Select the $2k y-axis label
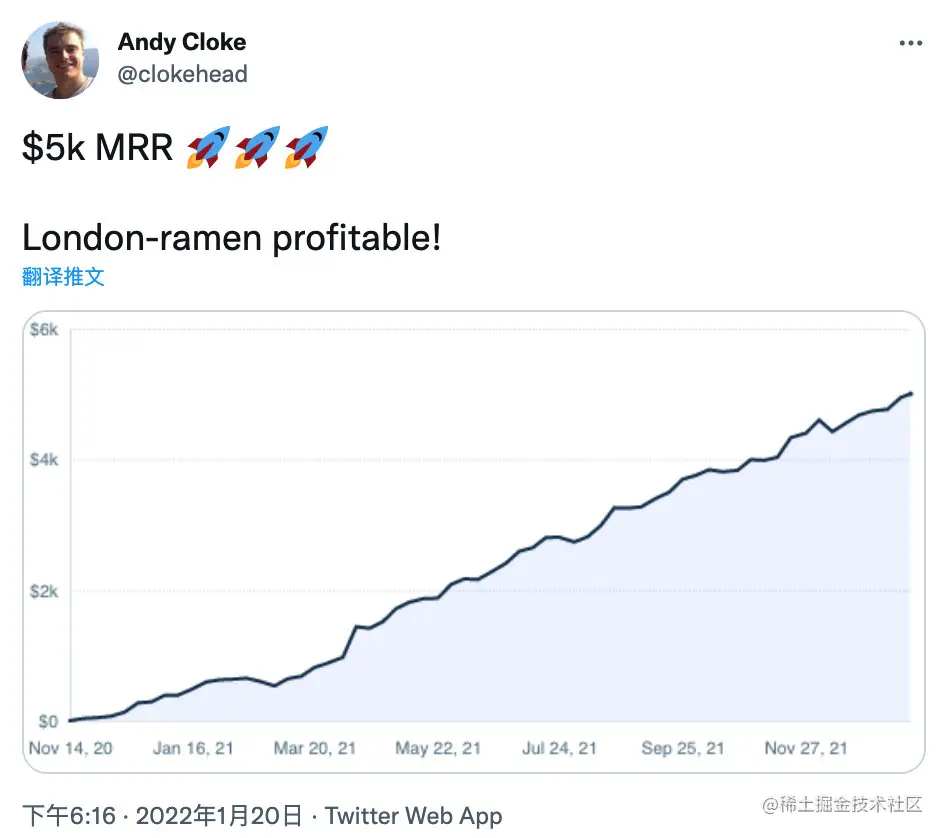 [44, 591]
